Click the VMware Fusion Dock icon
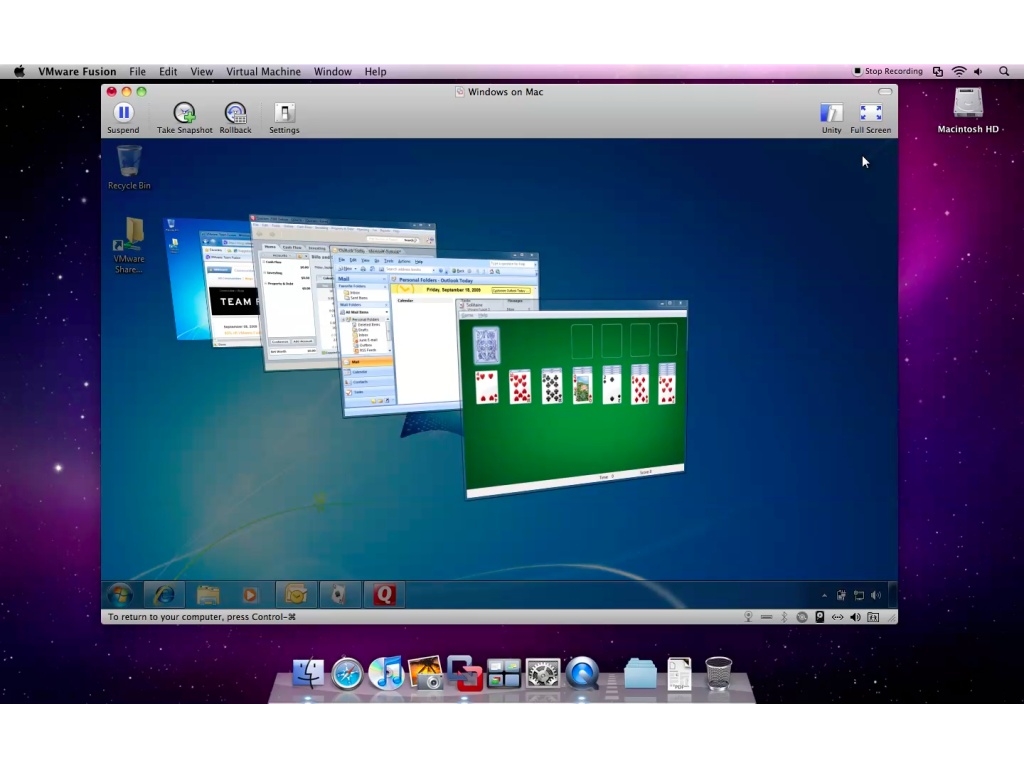This screenshot has height=768, width=1024. tap(464, 673)
